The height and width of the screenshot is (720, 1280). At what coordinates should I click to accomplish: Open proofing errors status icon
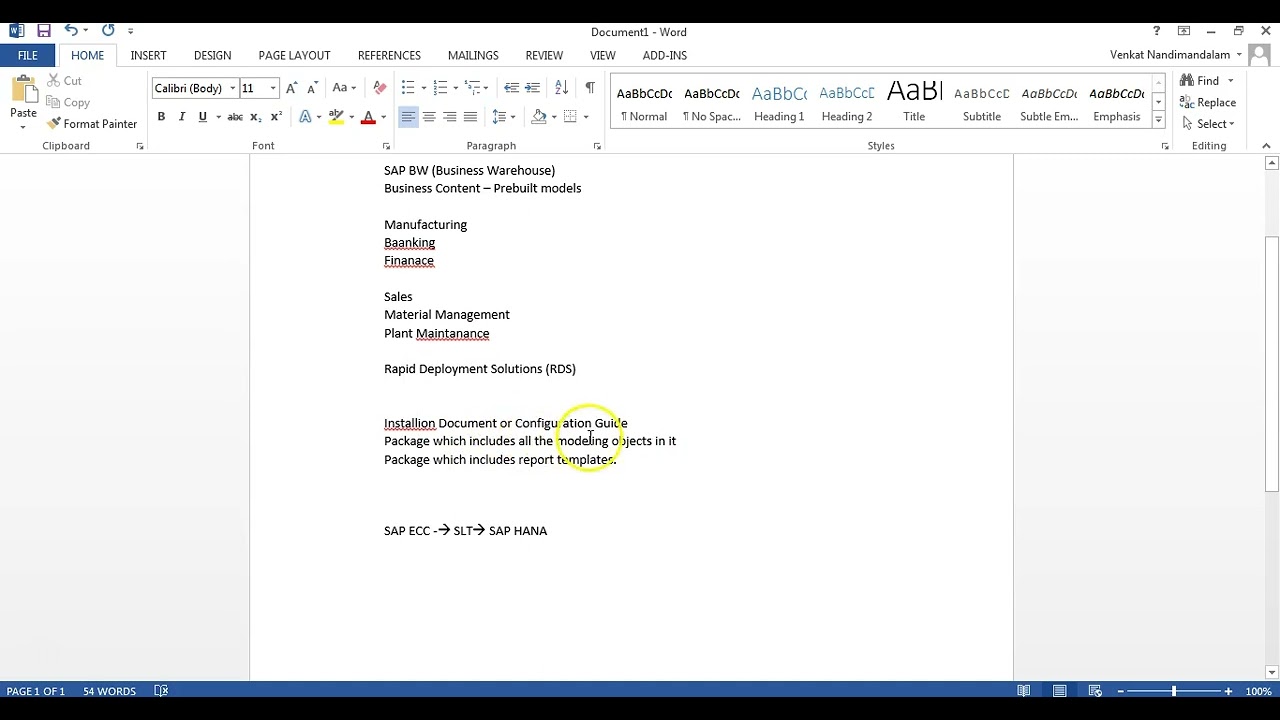click(161, 691)
